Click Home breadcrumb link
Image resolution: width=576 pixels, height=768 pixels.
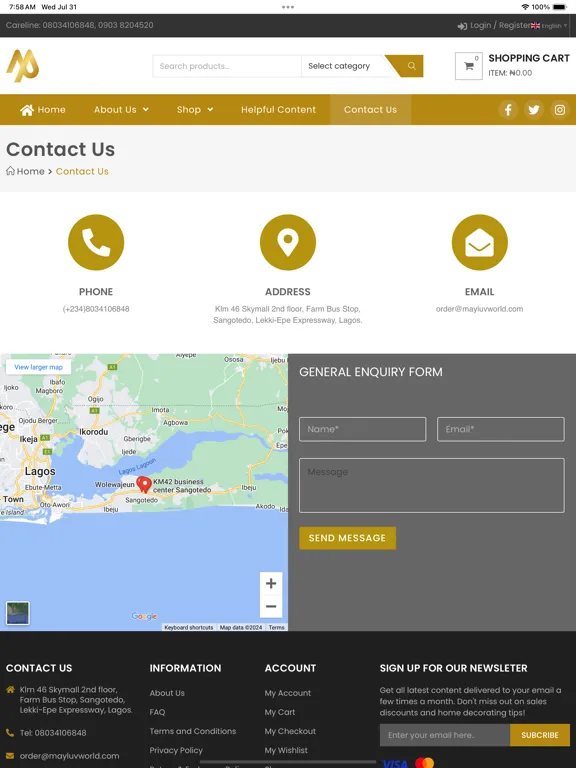[x=30, y=171]
